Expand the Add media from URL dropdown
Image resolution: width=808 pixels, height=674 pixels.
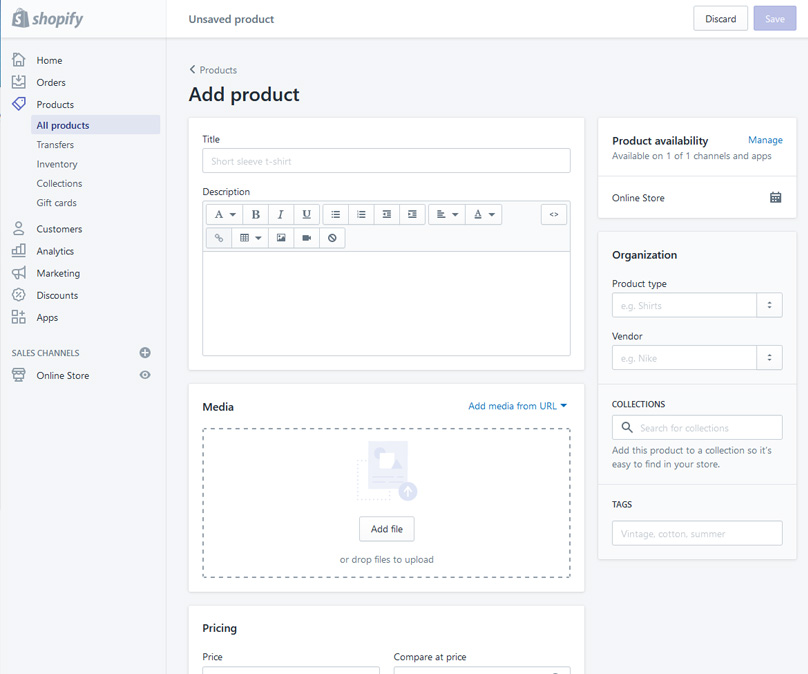pos(517,406)
